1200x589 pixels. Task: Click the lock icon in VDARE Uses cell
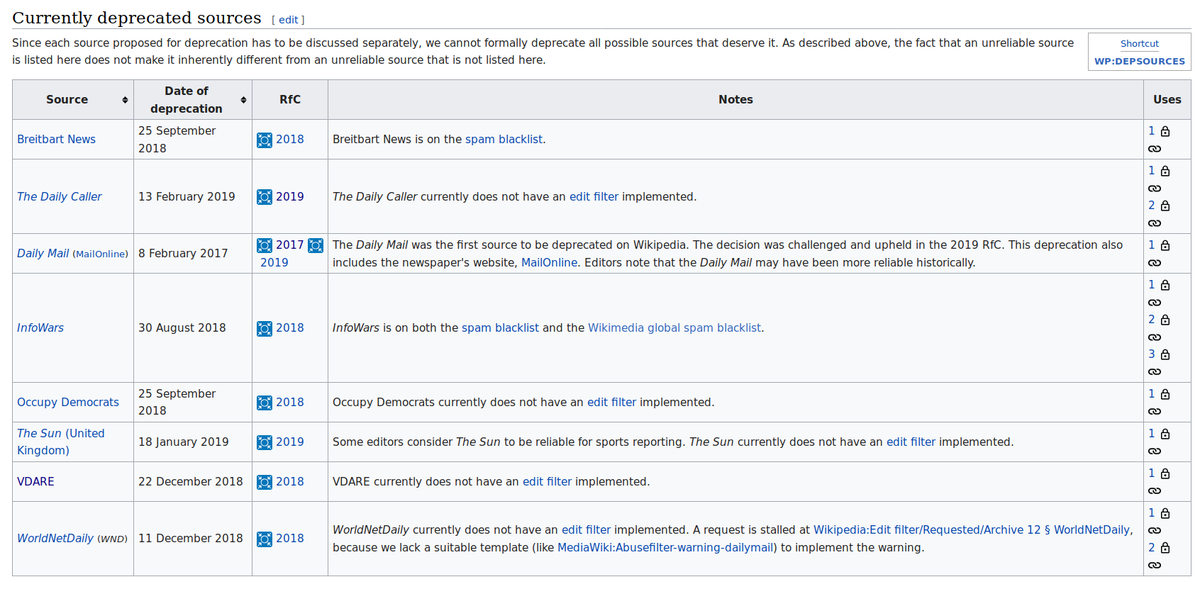point(1165,473)
